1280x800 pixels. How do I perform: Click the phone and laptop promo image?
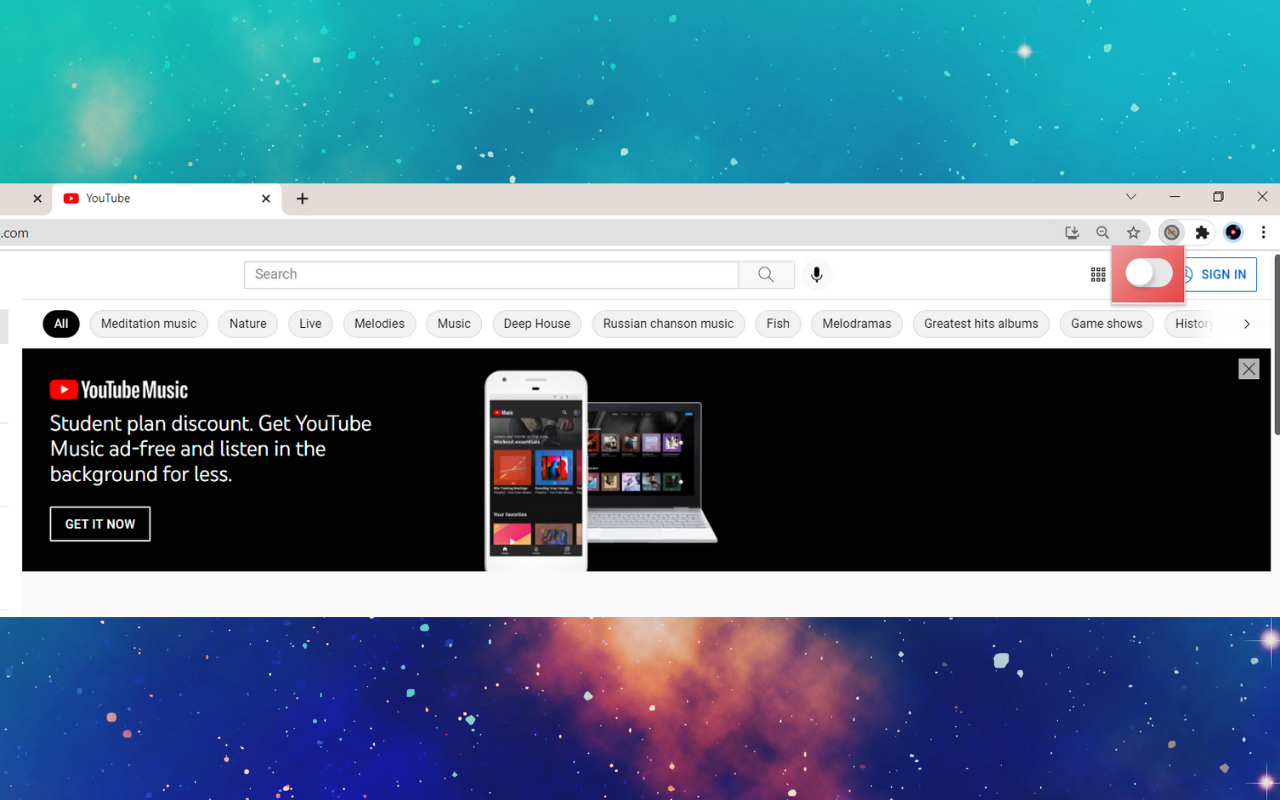pos(601,471)
